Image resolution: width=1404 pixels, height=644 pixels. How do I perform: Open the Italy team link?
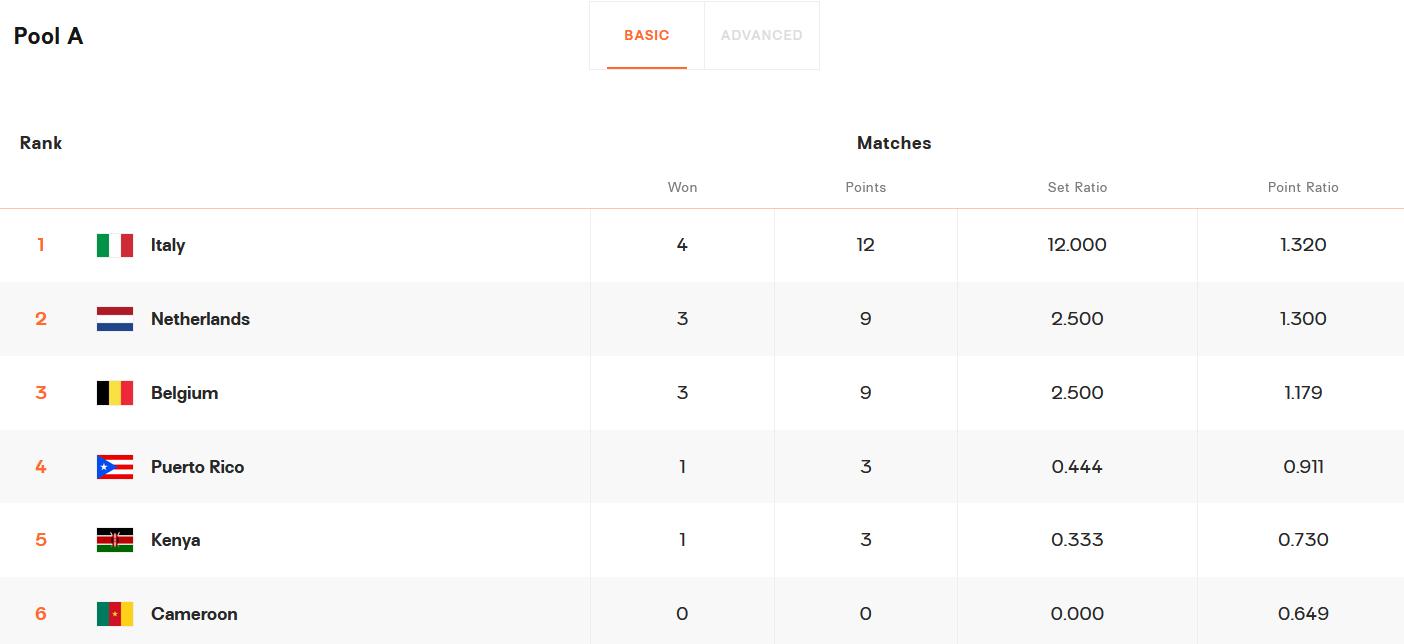(x=168, y=245)
